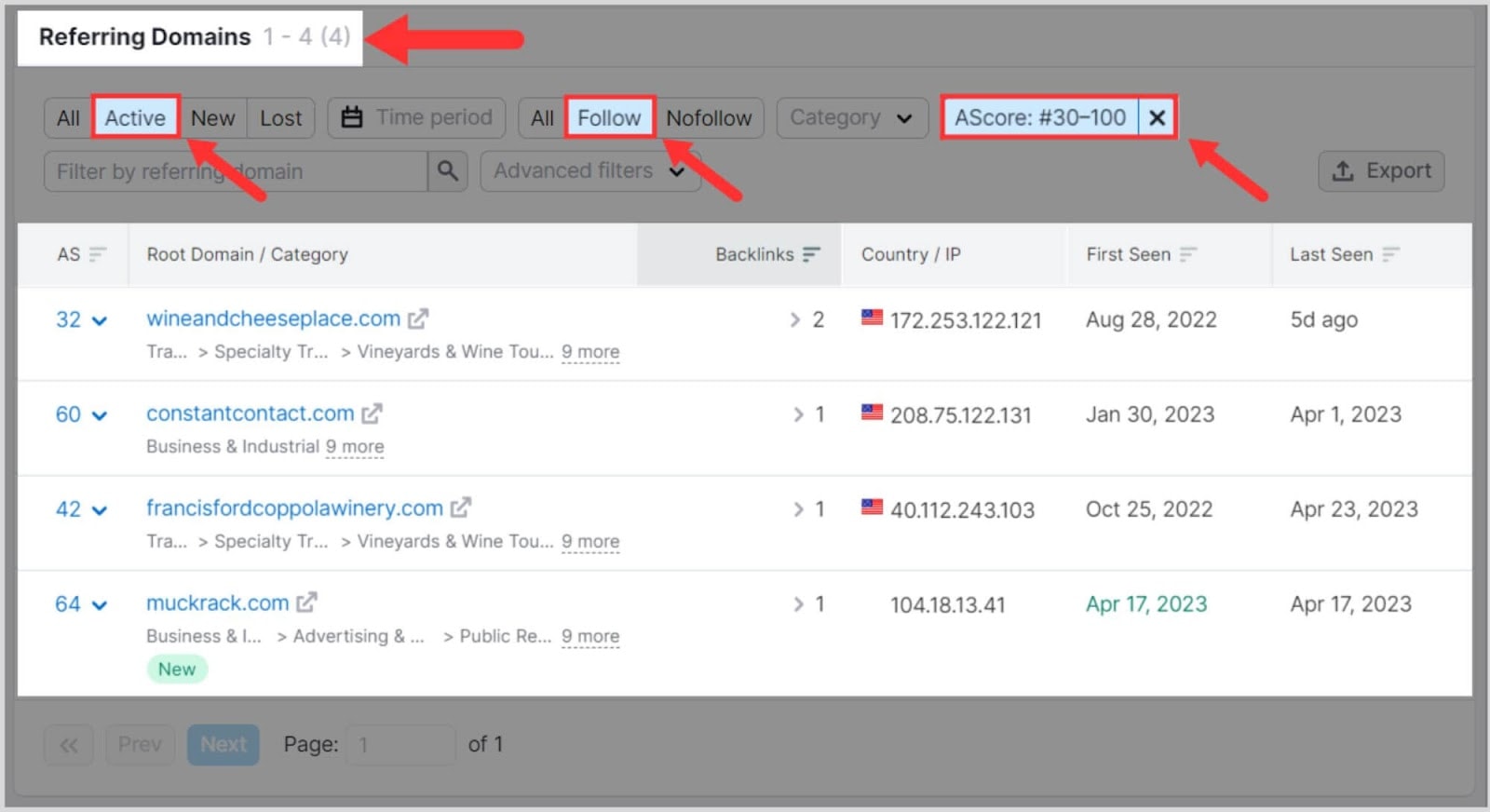Click the Filter by referring domain field
The width and height of the screenshot is (1490, 812).
click(235, 171)
